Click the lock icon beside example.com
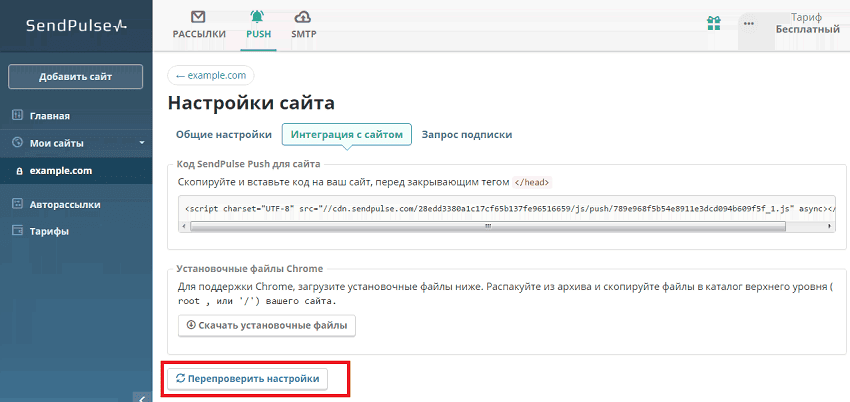Viewport: 850px width, 402px height. click(17, 171)
